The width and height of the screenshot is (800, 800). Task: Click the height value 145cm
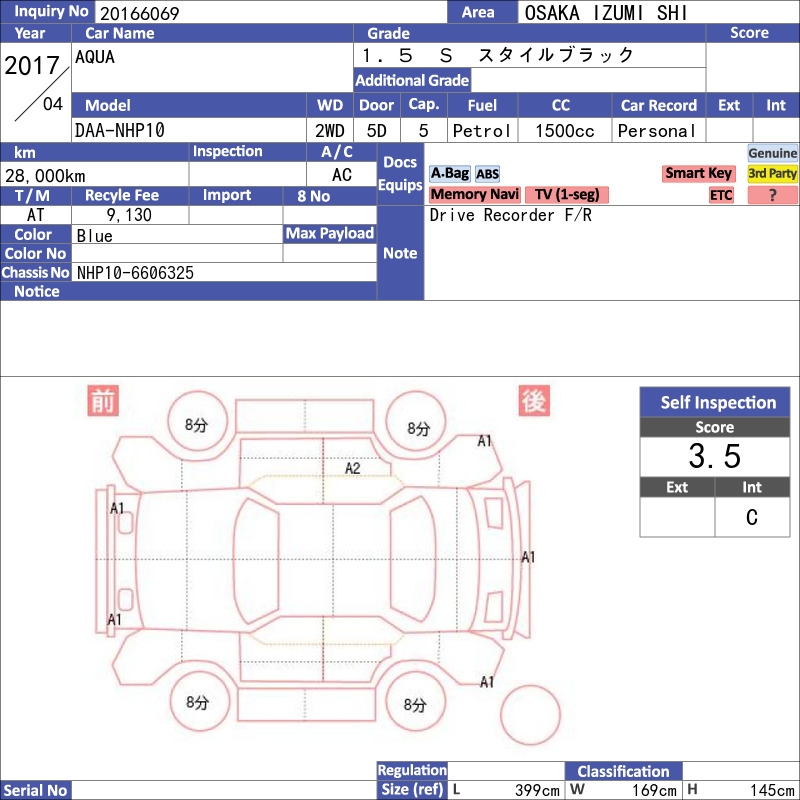point(772,790)
